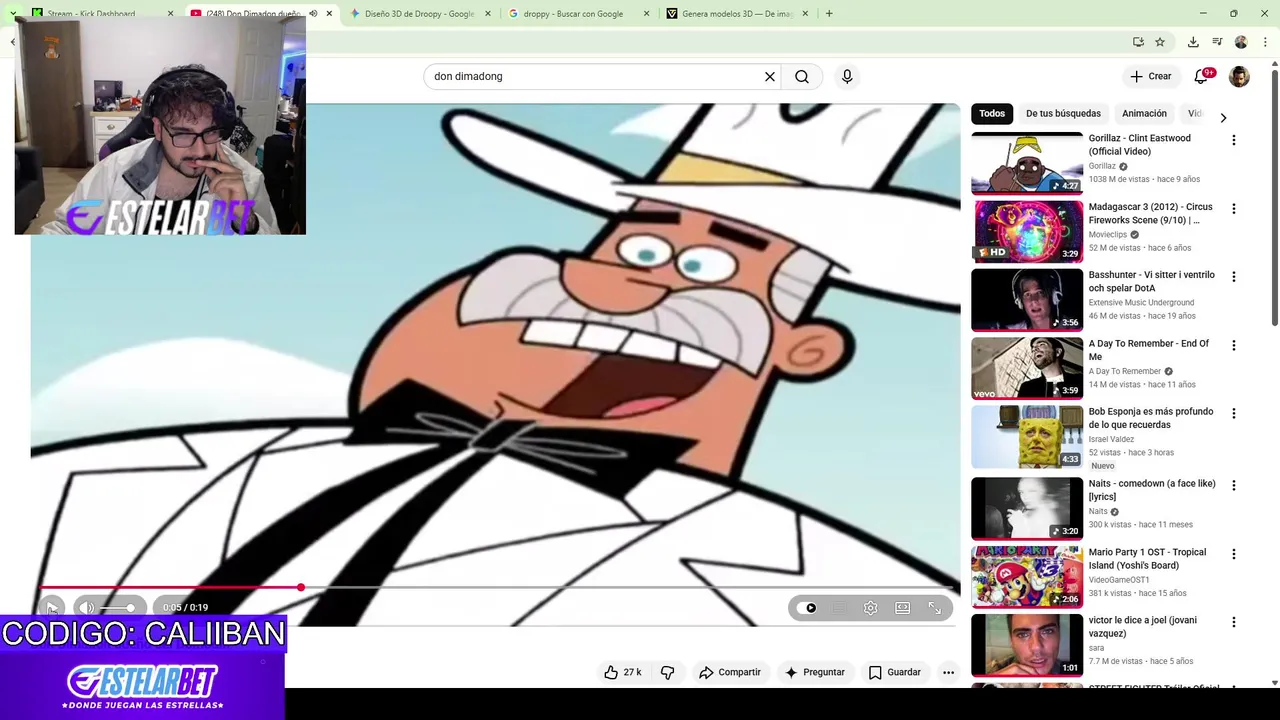This screenshot has height=720, width=1280.
Task: Open options for Basshunter video
Action: point(1234,277)
